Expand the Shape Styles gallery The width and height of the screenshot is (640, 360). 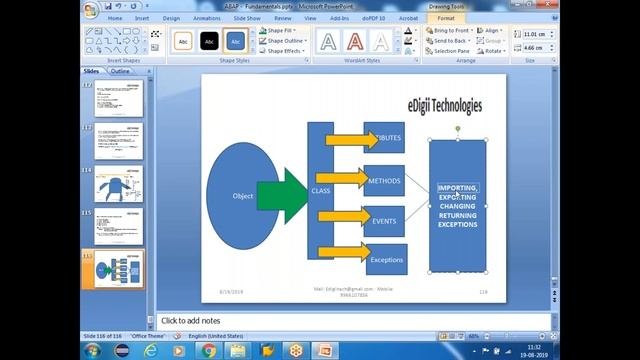[252, 50]
